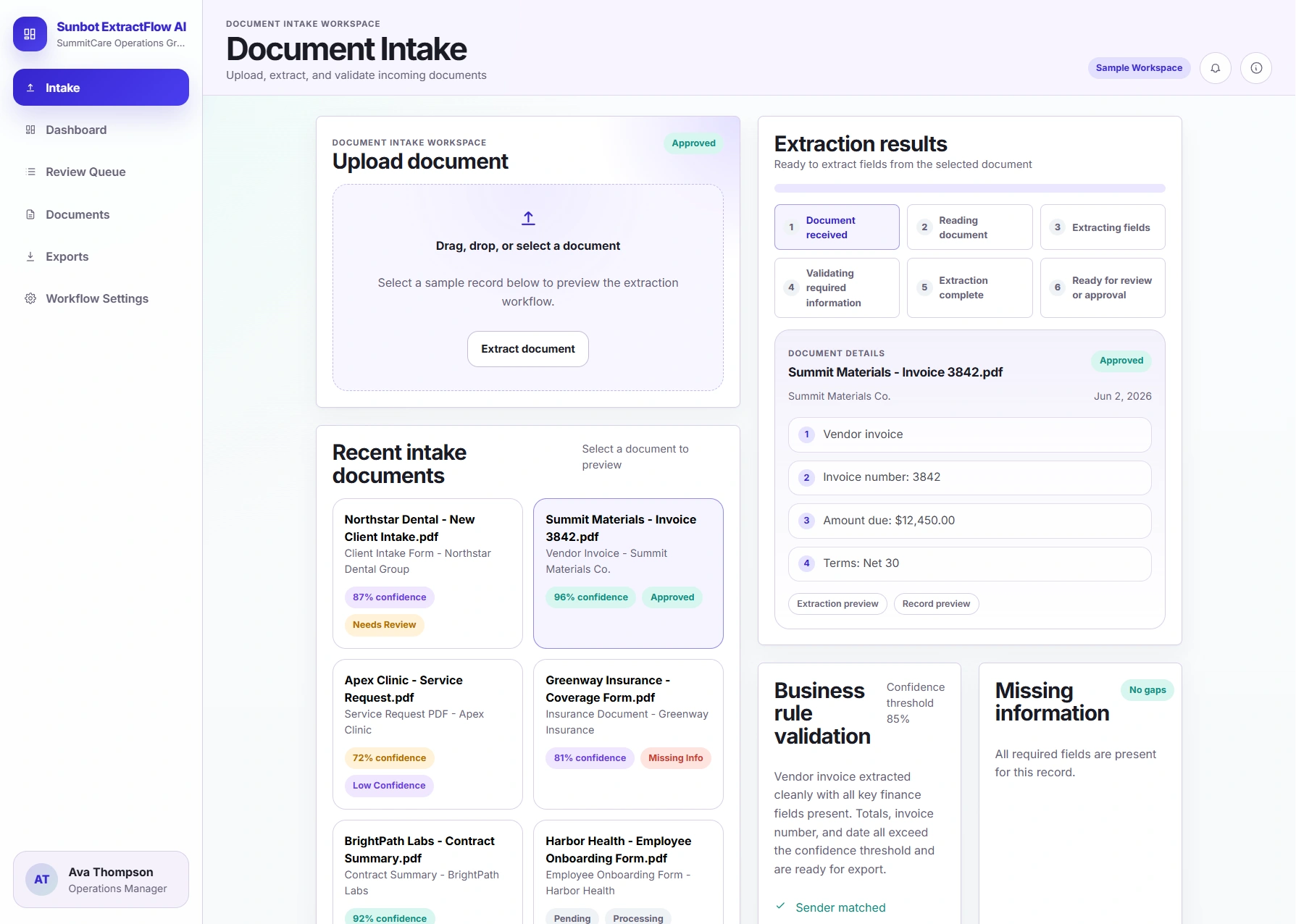Open Ava Thompson profile card

pos(101,879)
